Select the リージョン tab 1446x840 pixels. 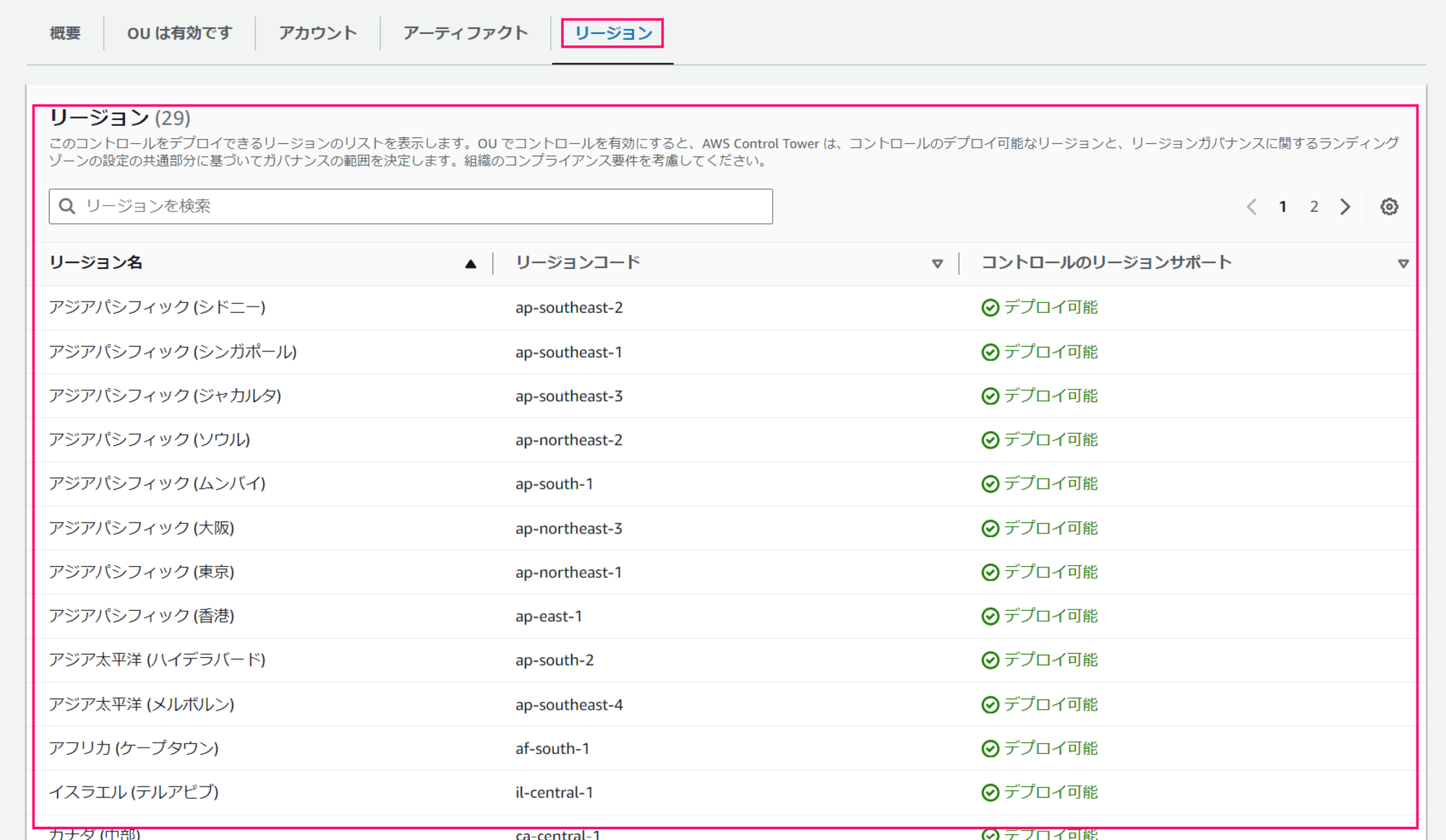point(613,33)
